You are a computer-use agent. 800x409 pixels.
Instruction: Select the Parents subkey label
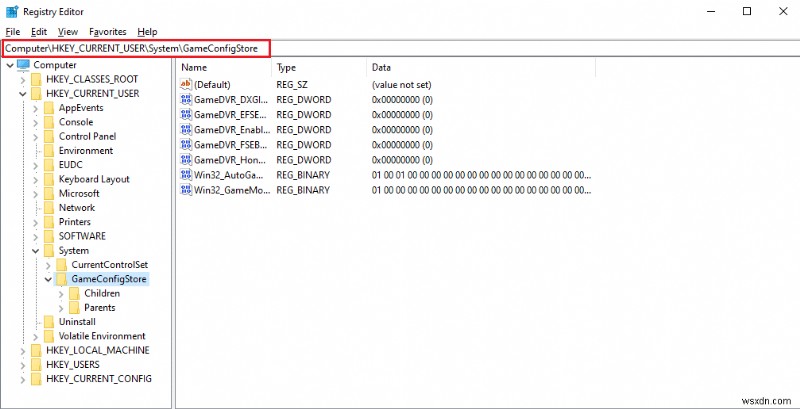[99, 308]
